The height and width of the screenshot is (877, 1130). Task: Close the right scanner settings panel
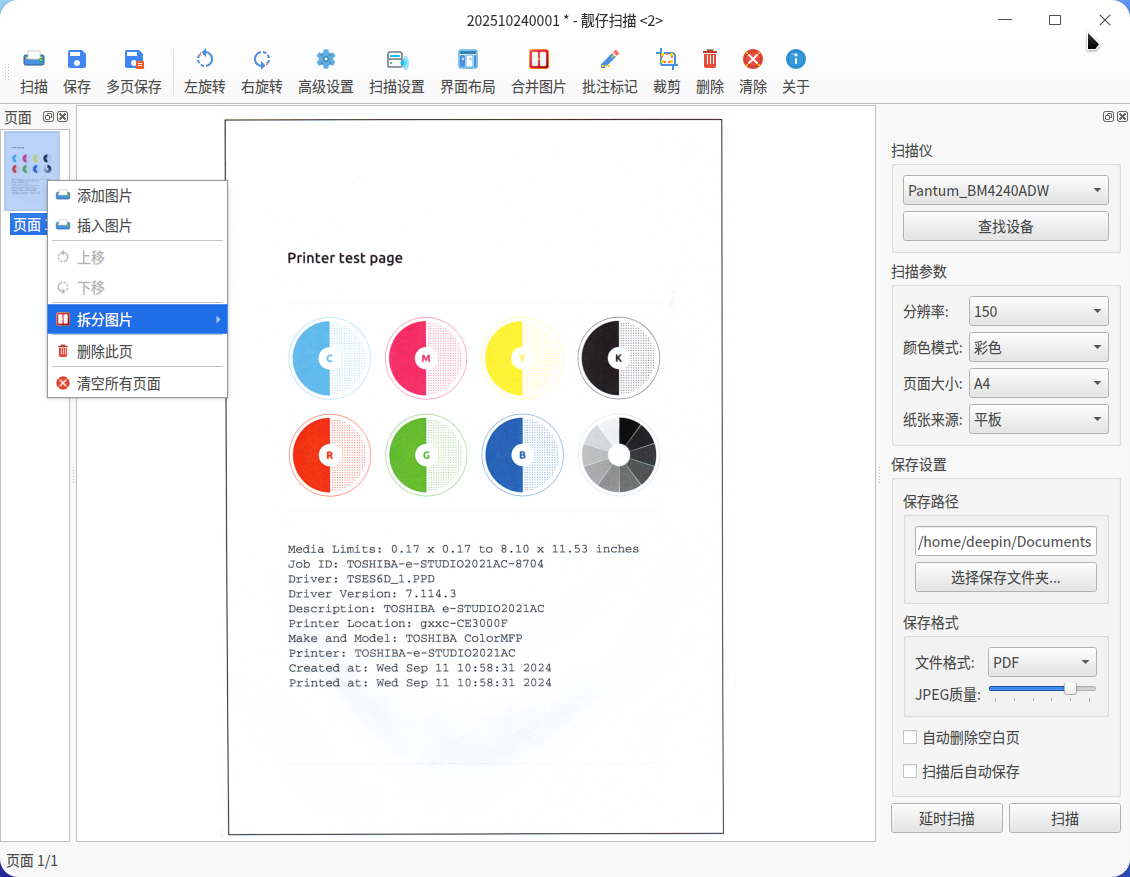1122,117
